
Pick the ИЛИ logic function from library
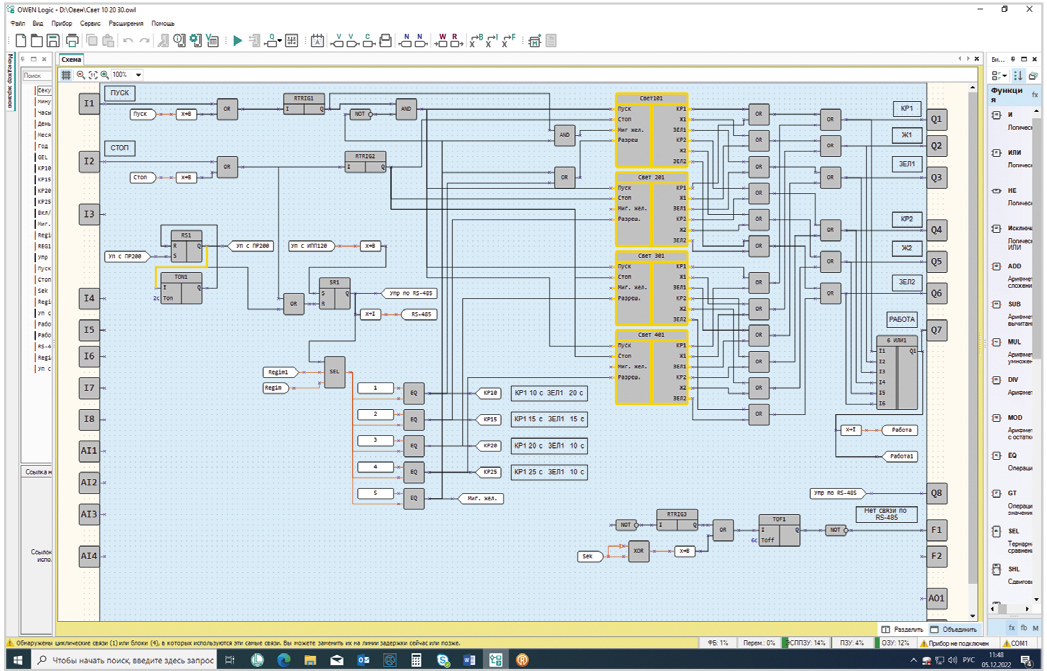[1014, 153]
